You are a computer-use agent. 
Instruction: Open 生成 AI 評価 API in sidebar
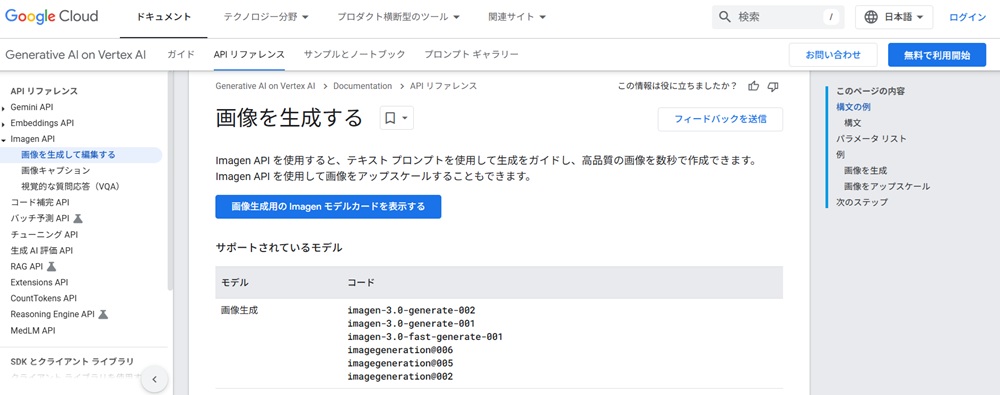point(42,250)
